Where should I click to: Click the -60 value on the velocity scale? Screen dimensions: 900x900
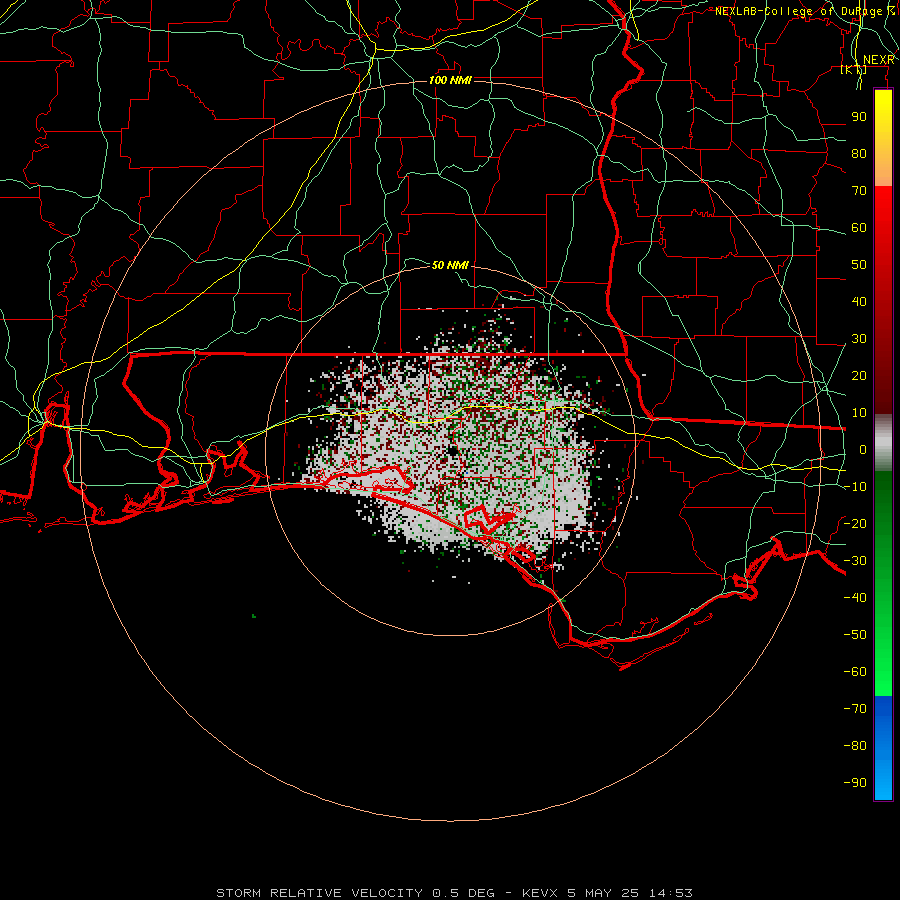[x=855, y=672]
